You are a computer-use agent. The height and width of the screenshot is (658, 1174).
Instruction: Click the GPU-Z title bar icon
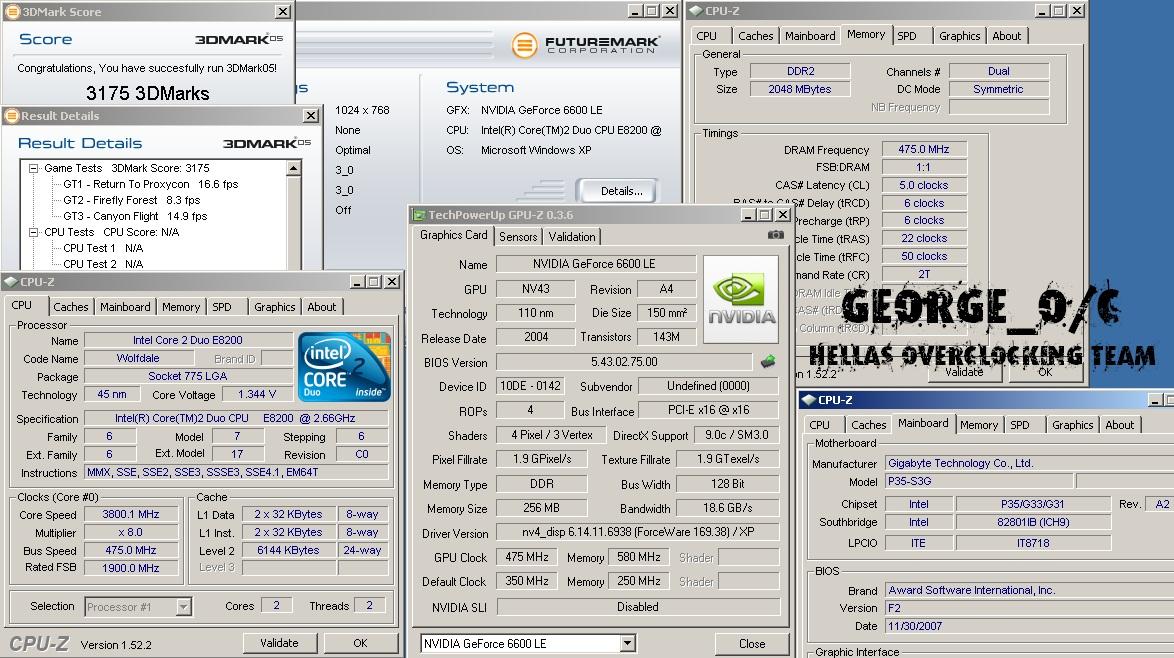point(419,215)
